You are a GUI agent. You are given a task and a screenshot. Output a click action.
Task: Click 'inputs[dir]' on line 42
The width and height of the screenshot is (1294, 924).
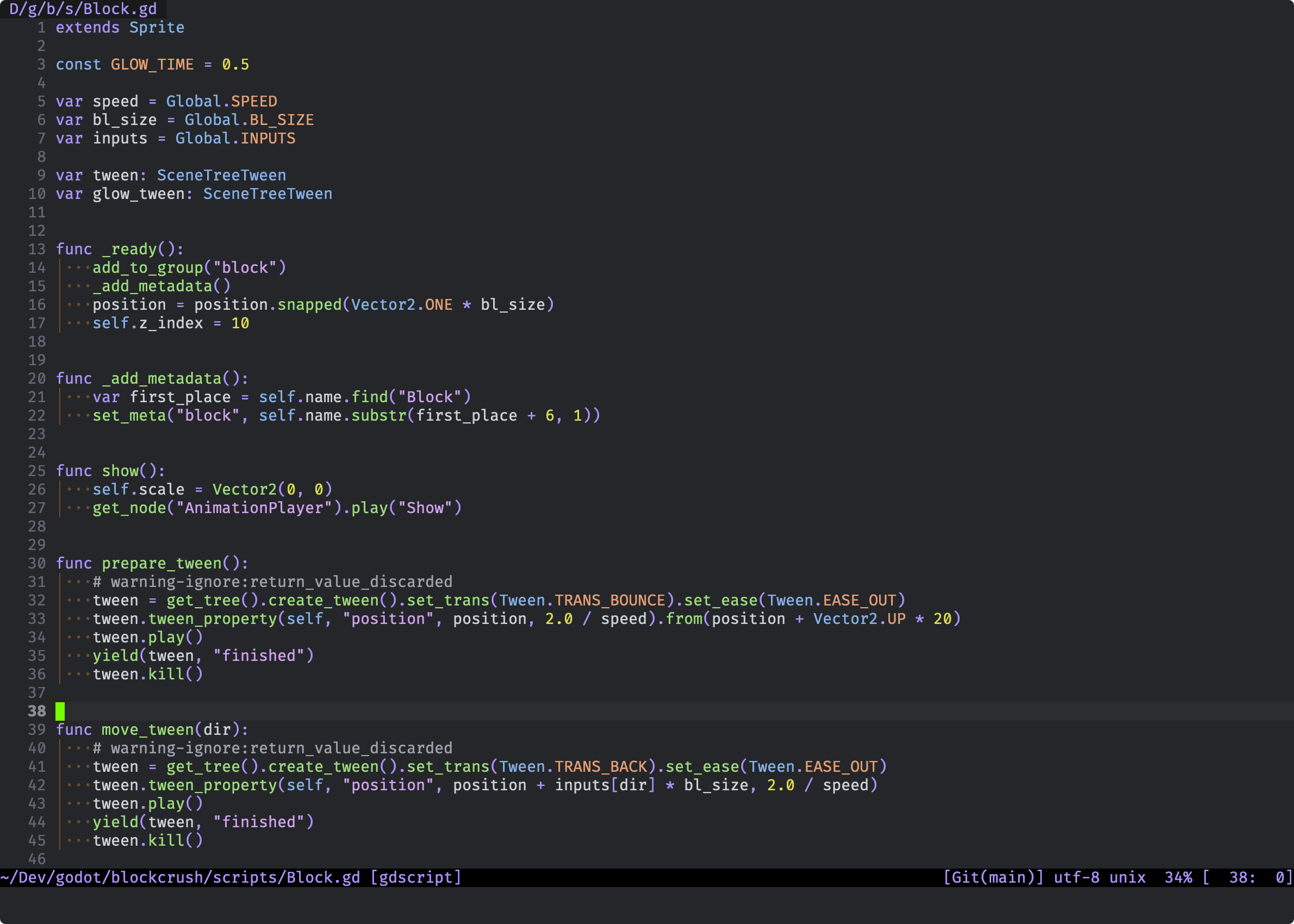point(606,785)
